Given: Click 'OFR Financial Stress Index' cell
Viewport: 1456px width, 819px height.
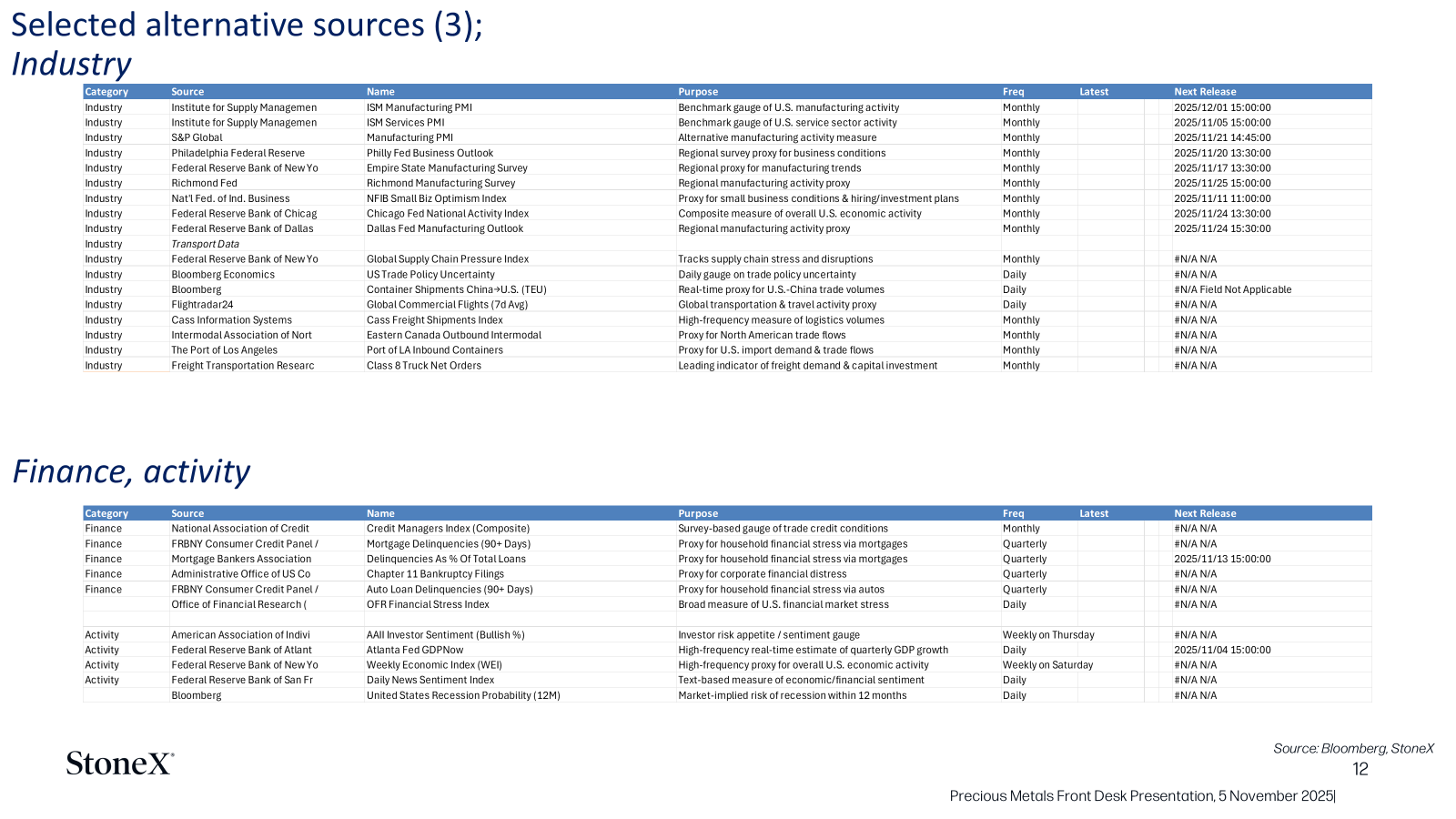Looking at the screenshot, I should pos(428,604).
